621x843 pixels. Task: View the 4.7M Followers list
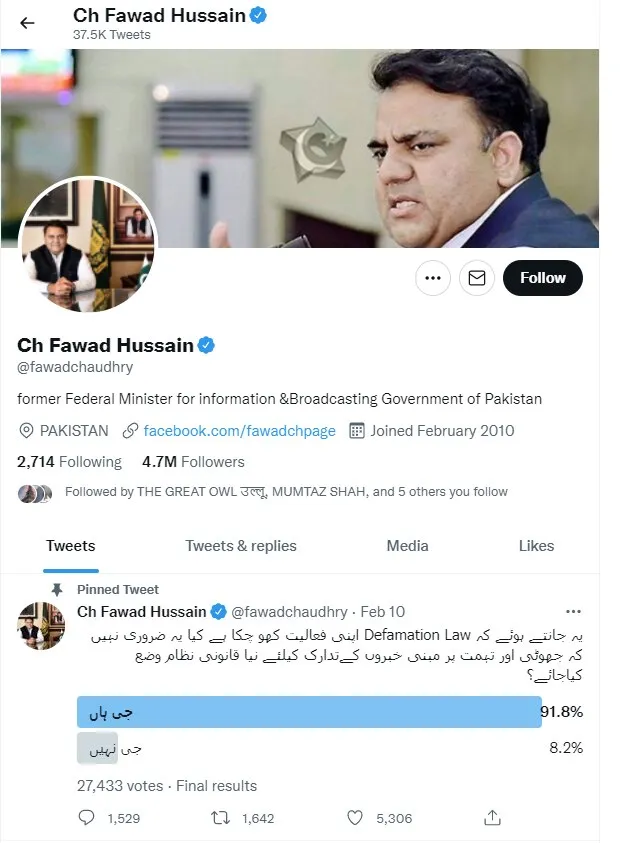(193, 462)
